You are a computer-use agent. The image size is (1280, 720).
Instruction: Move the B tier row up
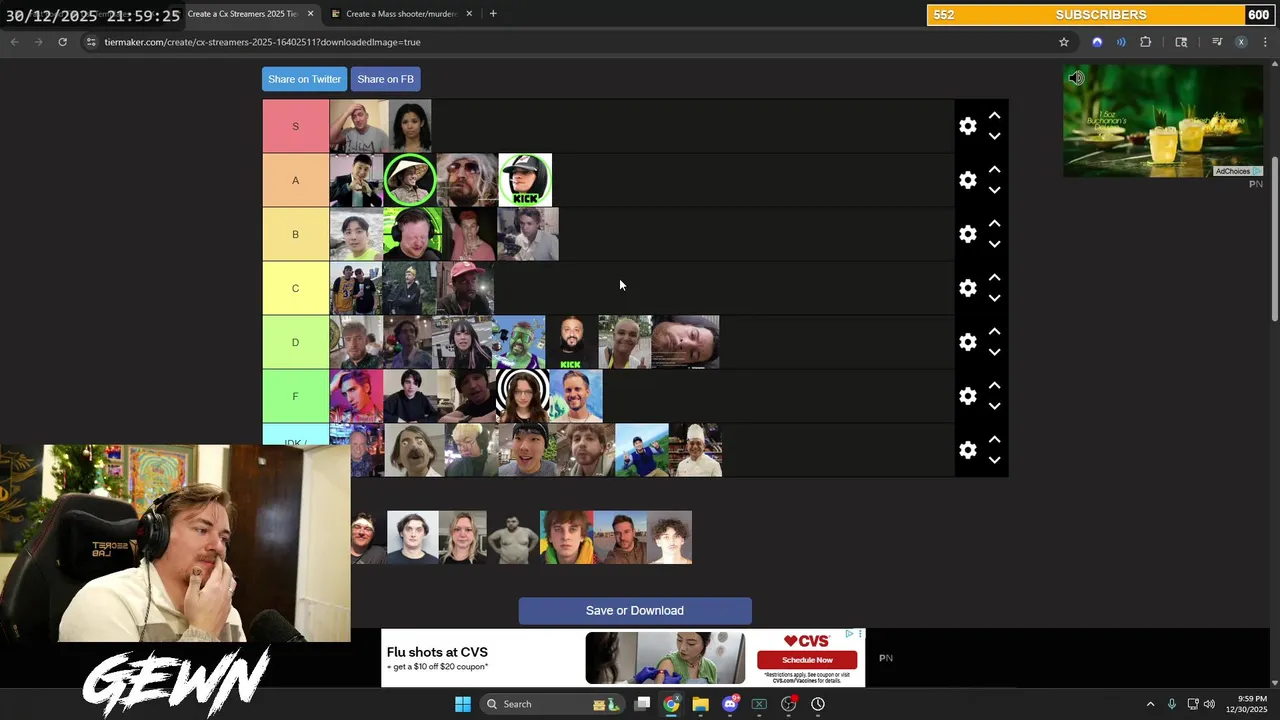[x=994, y=224]
